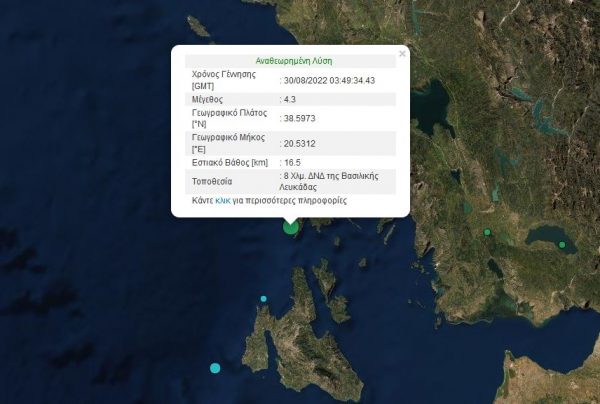This screenshot has width=600, height=404.
Task: Click the location text '8 Χλμ. ΔΝΔ της Βασιλικής Λευκάδας'
Action: (x=335, y=181)
